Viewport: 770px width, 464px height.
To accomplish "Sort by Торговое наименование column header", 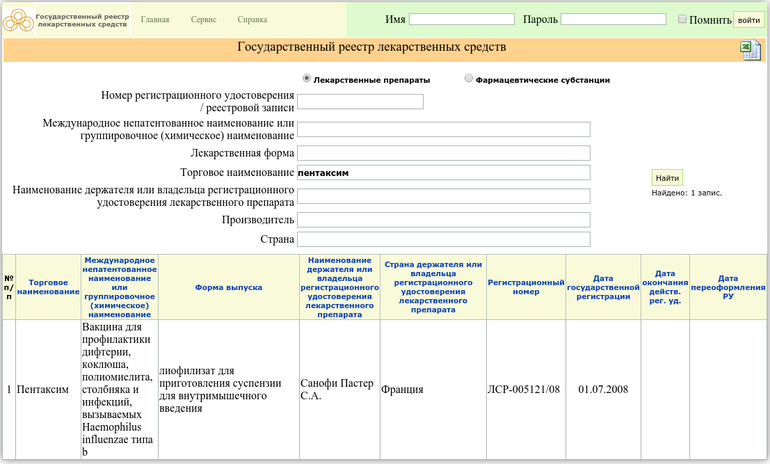I will (48, 286).
